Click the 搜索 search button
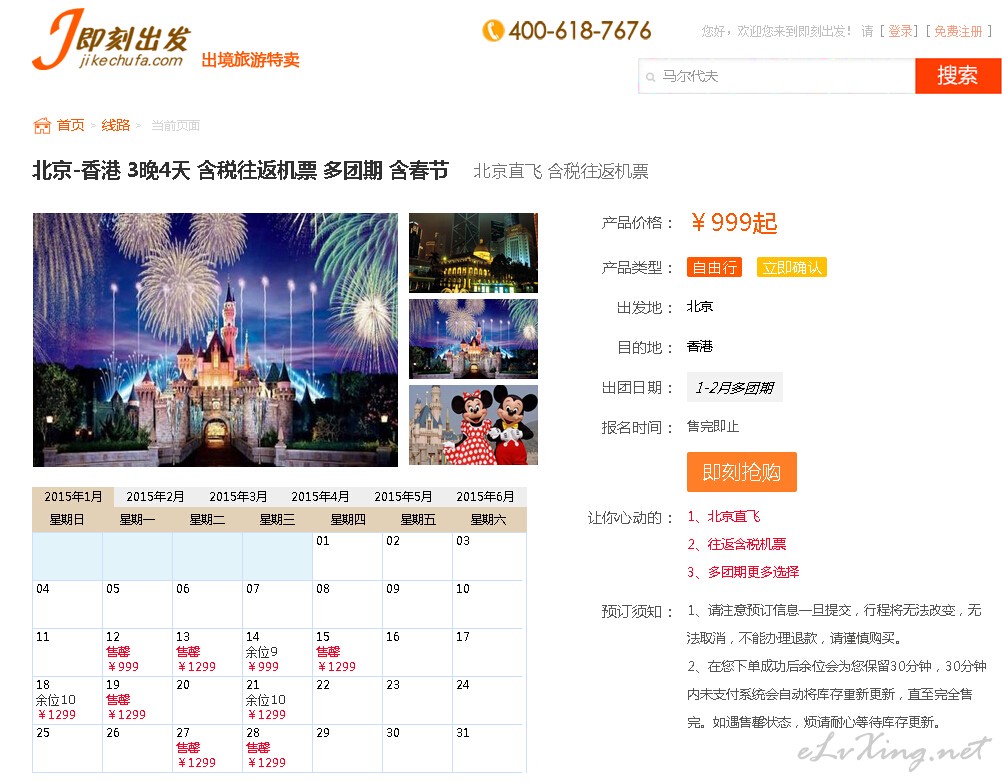 [x=957, y=75]
